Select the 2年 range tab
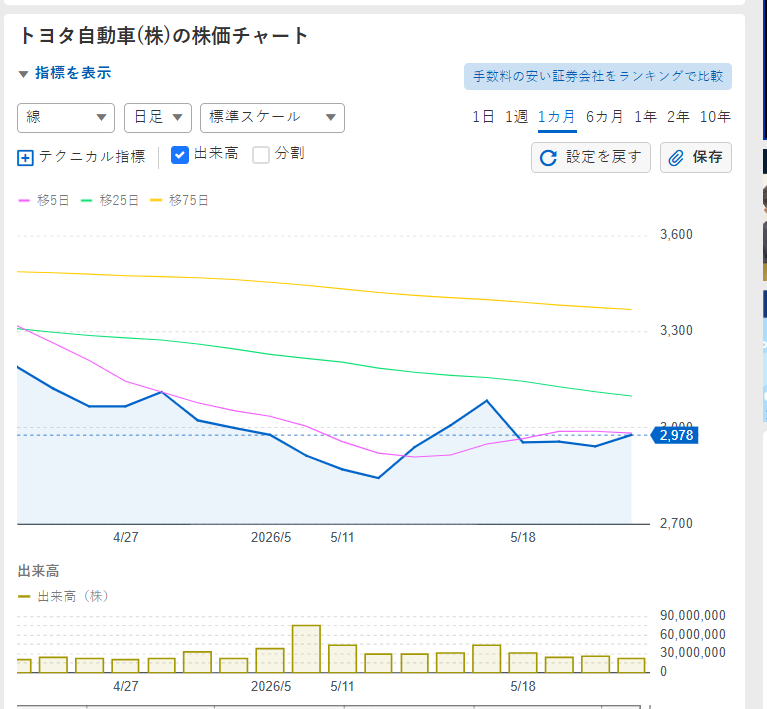 [x=678, y=117]
